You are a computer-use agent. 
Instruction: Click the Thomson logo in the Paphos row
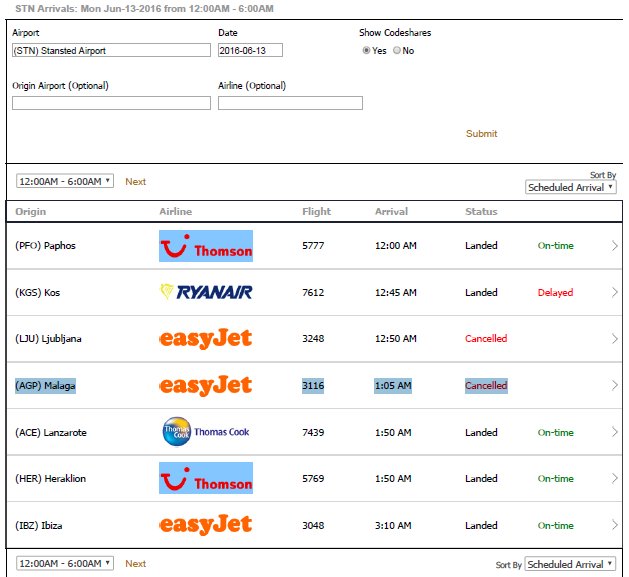(206, 246)
